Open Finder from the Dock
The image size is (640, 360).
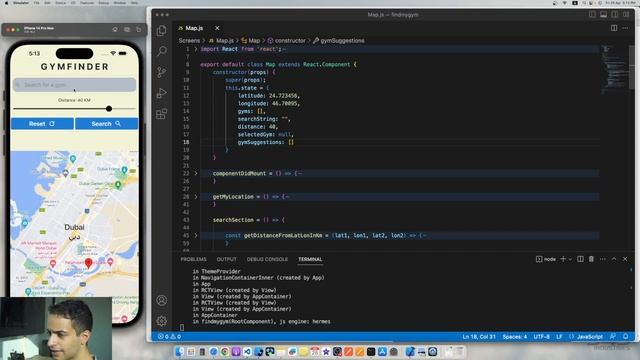coord(180,351)
